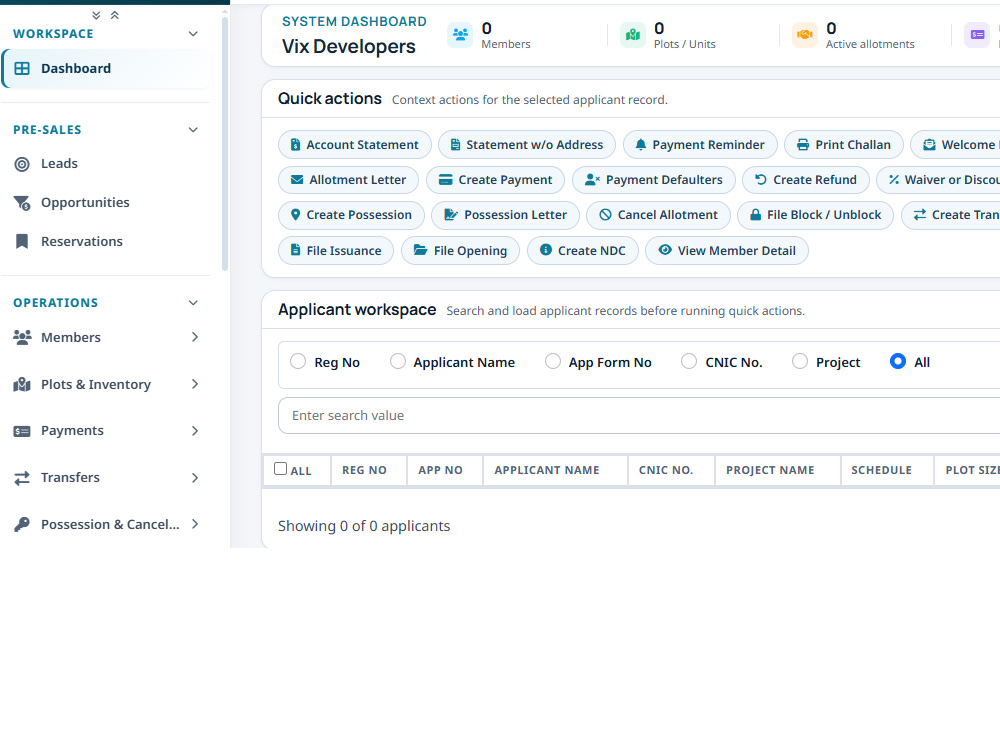Click the collapse all double-chevron up icon
This screenshot has height=750, width=1000.
pos(115,15)
